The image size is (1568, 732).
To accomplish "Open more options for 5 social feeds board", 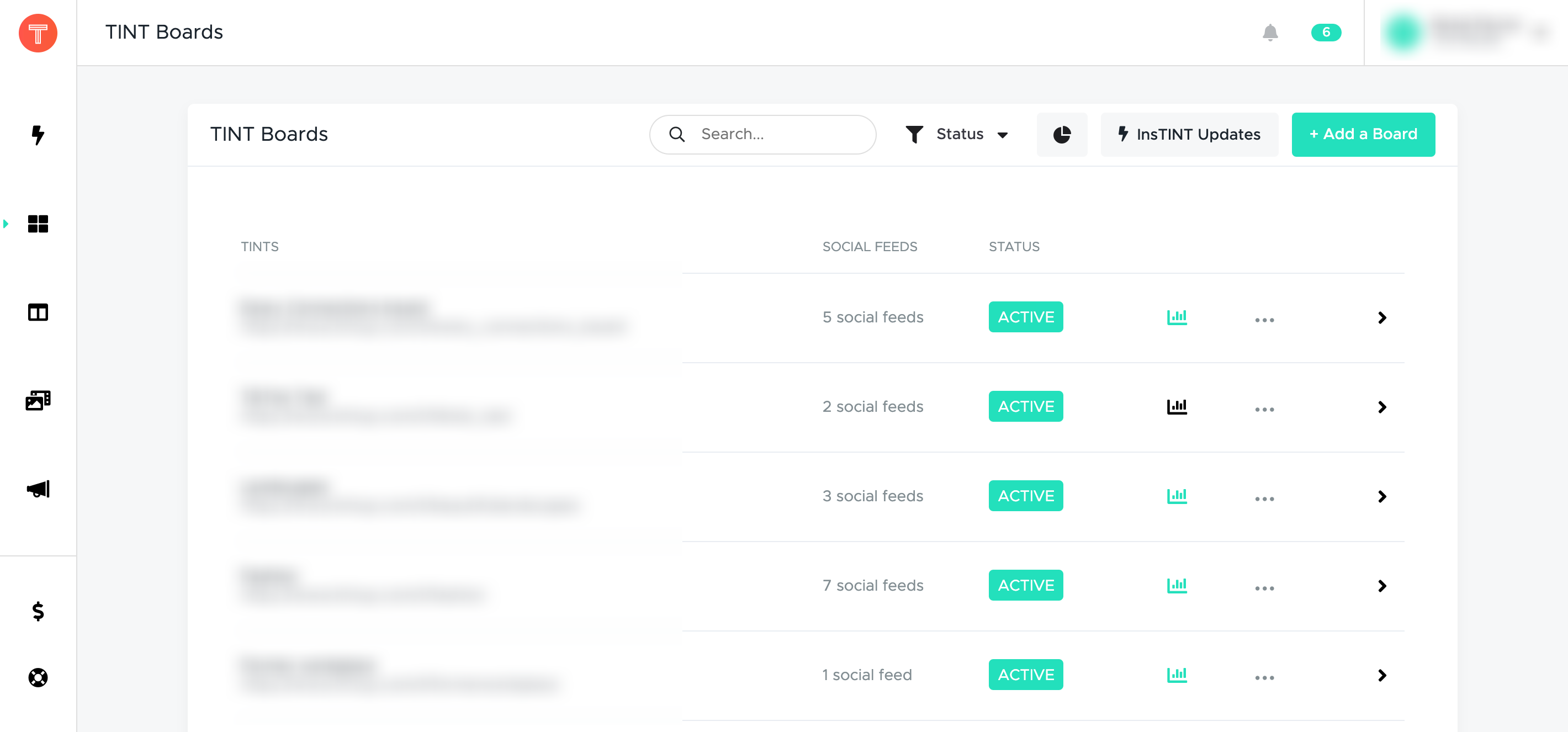I will click(1264, 320).
